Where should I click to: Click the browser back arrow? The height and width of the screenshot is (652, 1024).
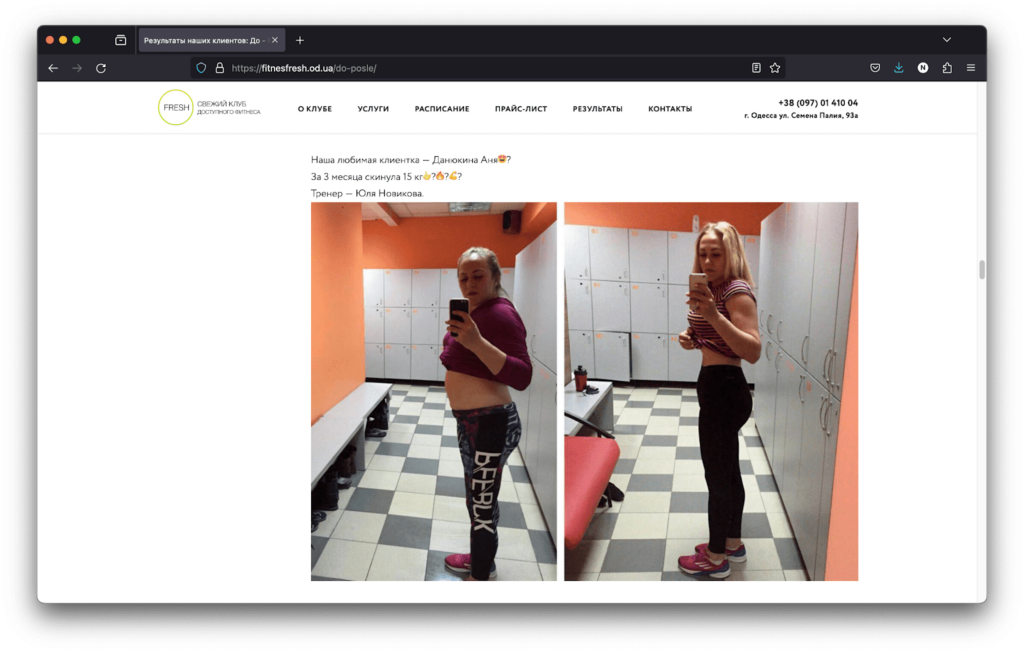click(53, 68)
